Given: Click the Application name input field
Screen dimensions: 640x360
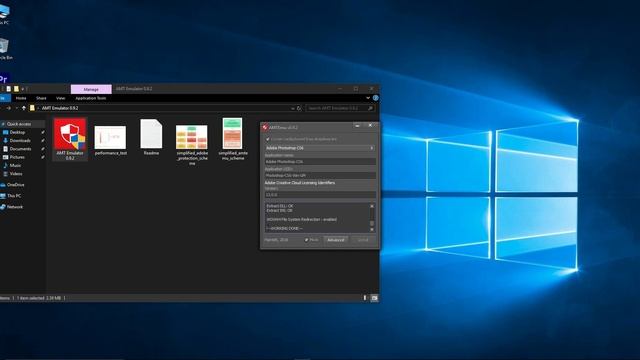Looking at the screenshot, I should pos(320,162).
